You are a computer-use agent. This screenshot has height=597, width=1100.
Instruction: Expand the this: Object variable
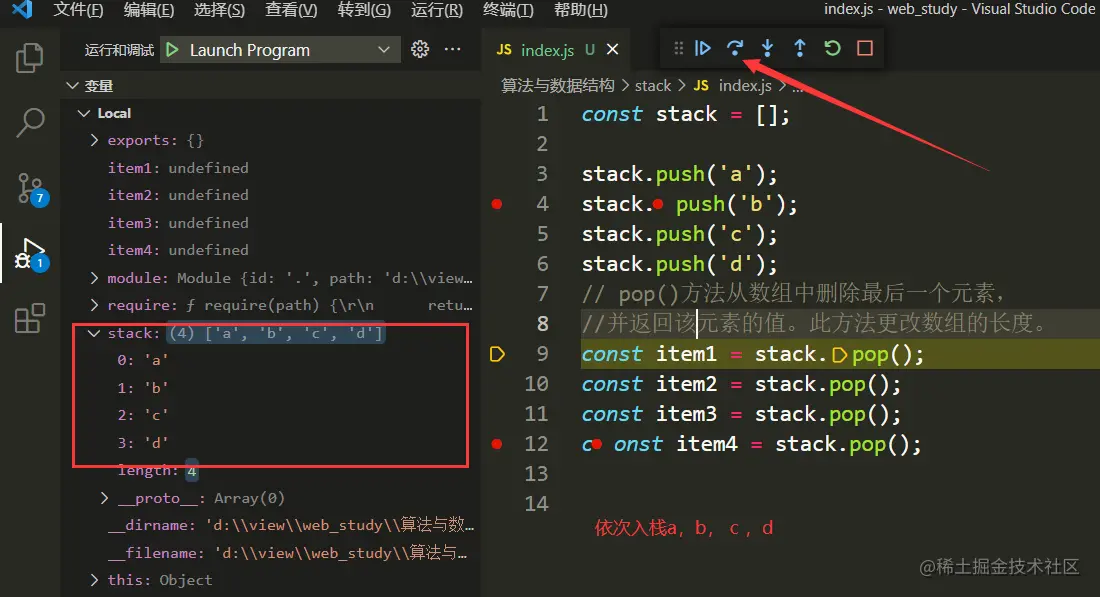[x=95, y=580]
